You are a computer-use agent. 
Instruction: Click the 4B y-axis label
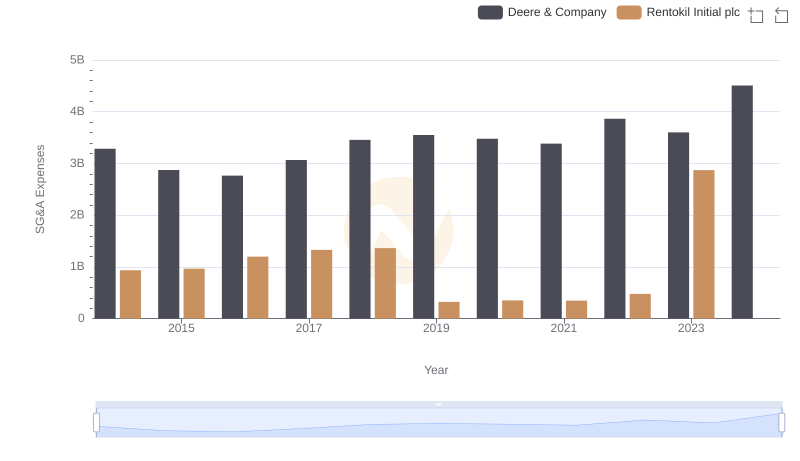click(x=77, y=111)
